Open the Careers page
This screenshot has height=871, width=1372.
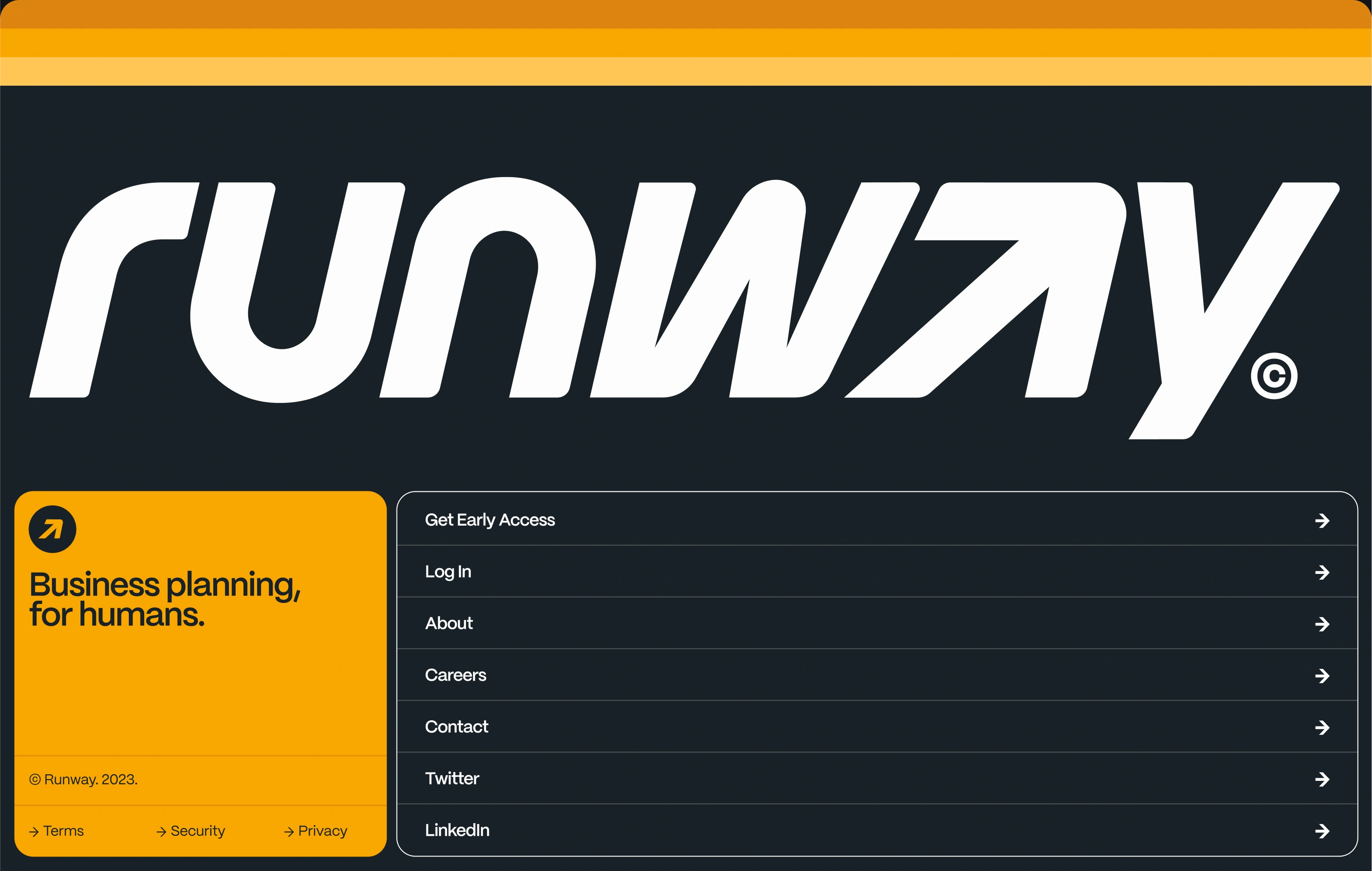456,675
